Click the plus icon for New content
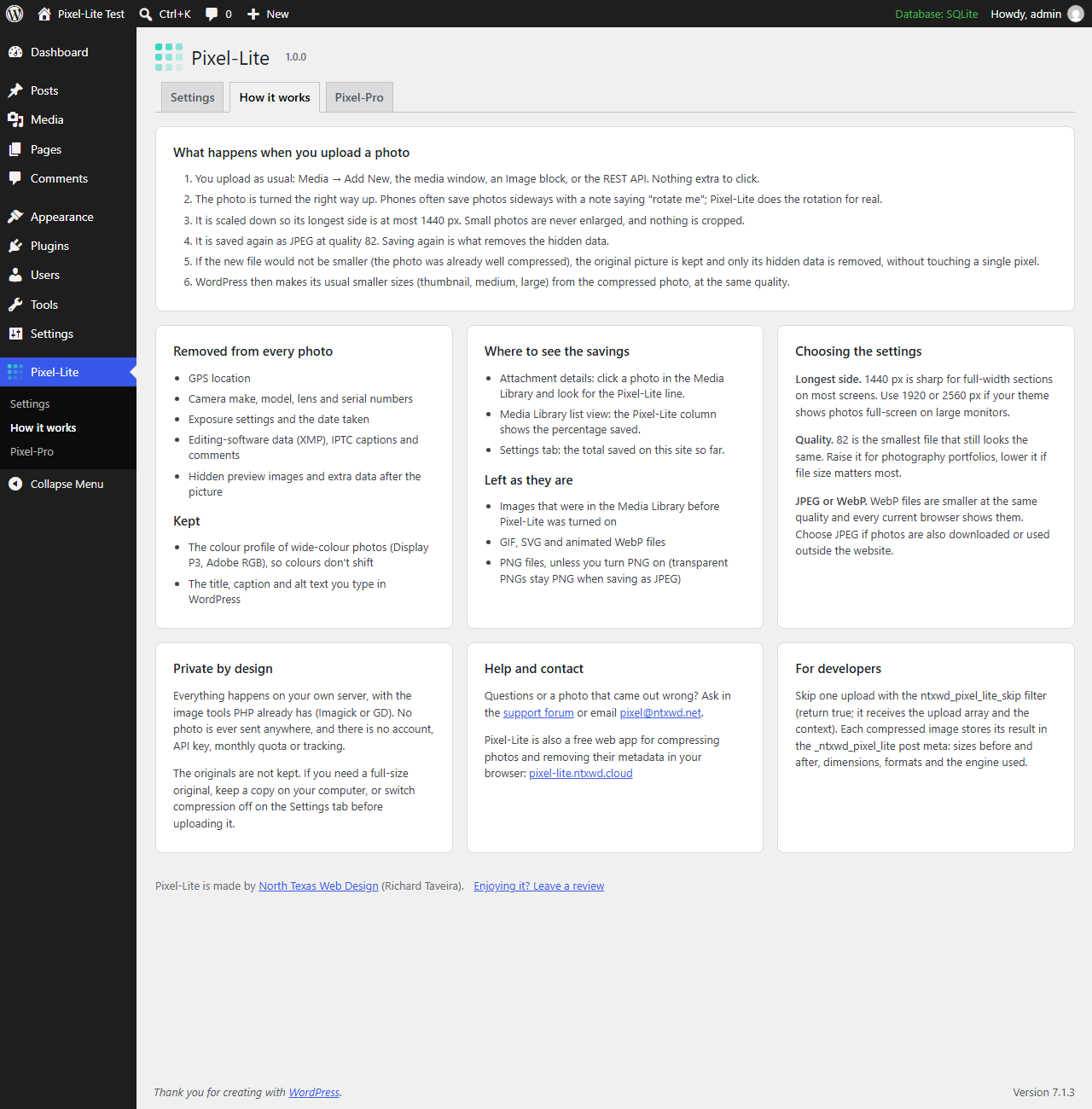This screenshot has height=1109, width=1092. (x=253, y=14)
